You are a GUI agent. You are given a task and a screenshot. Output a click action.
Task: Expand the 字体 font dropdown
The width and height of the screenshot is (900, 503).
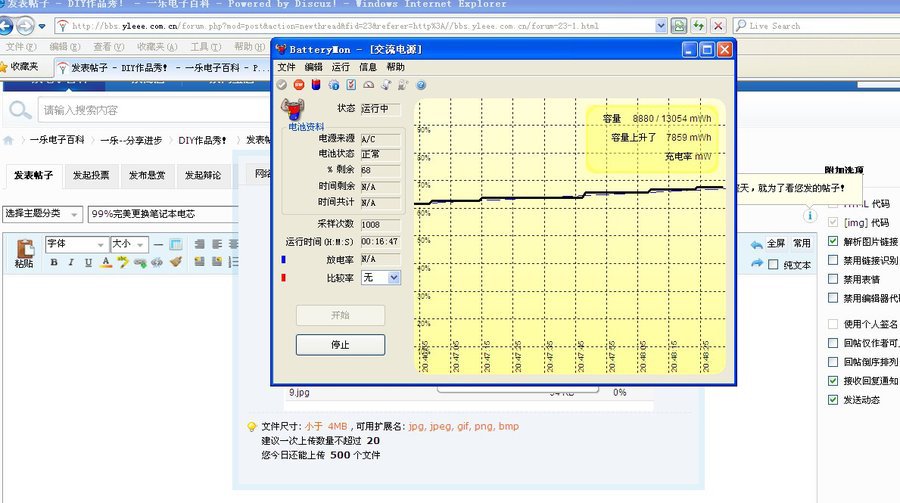coord(76,244)
